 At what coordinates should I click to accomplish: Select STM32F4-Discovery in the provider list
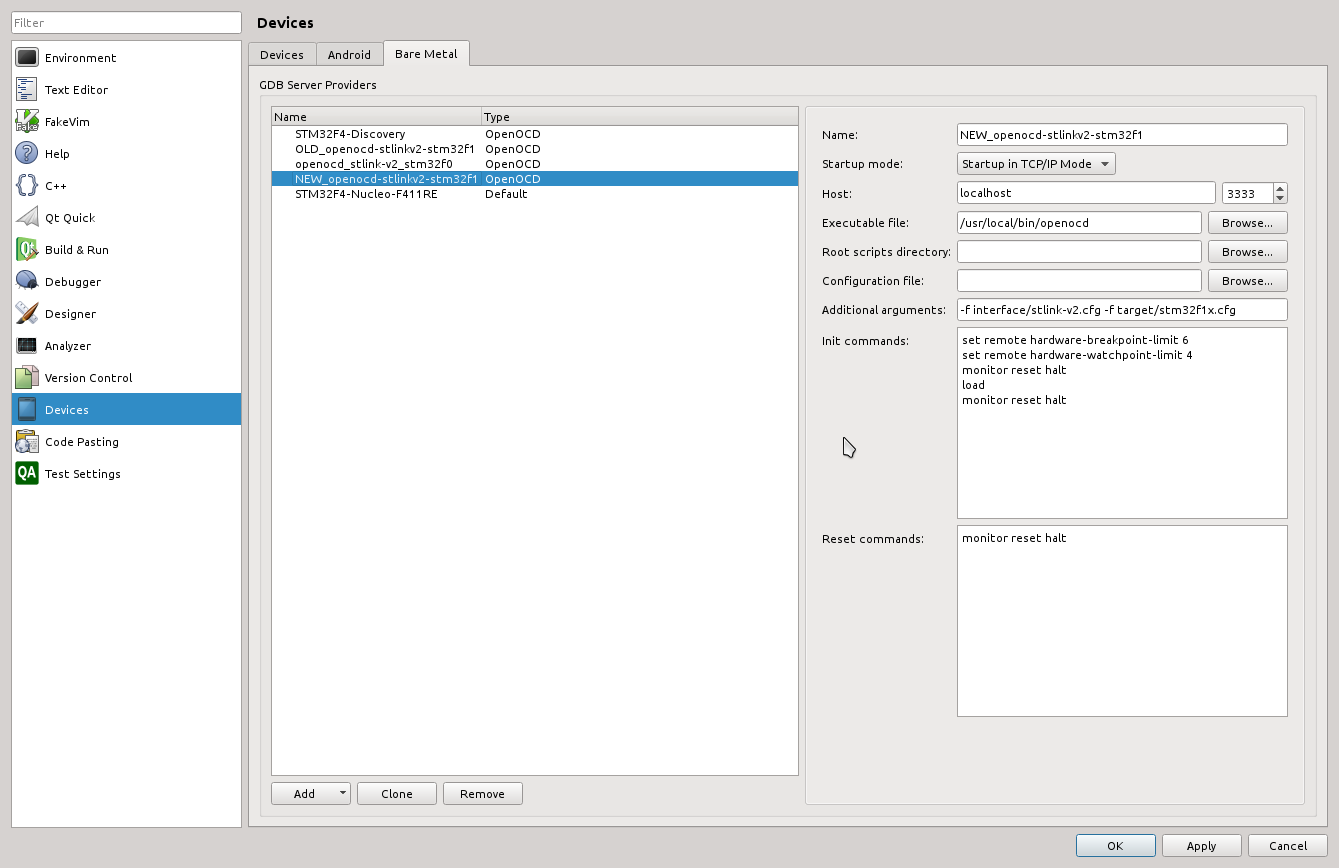click(x=350, y=134)
